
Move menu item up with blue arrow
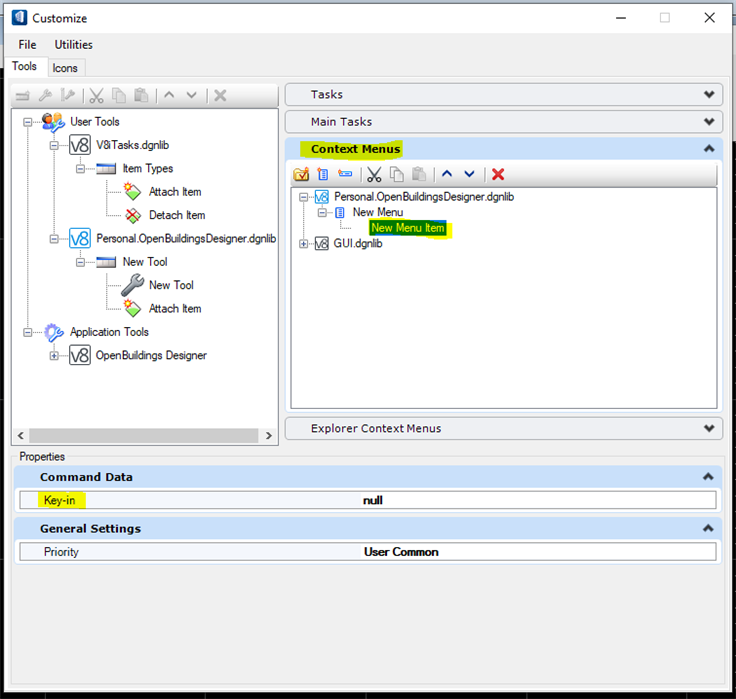pos(447,174)
